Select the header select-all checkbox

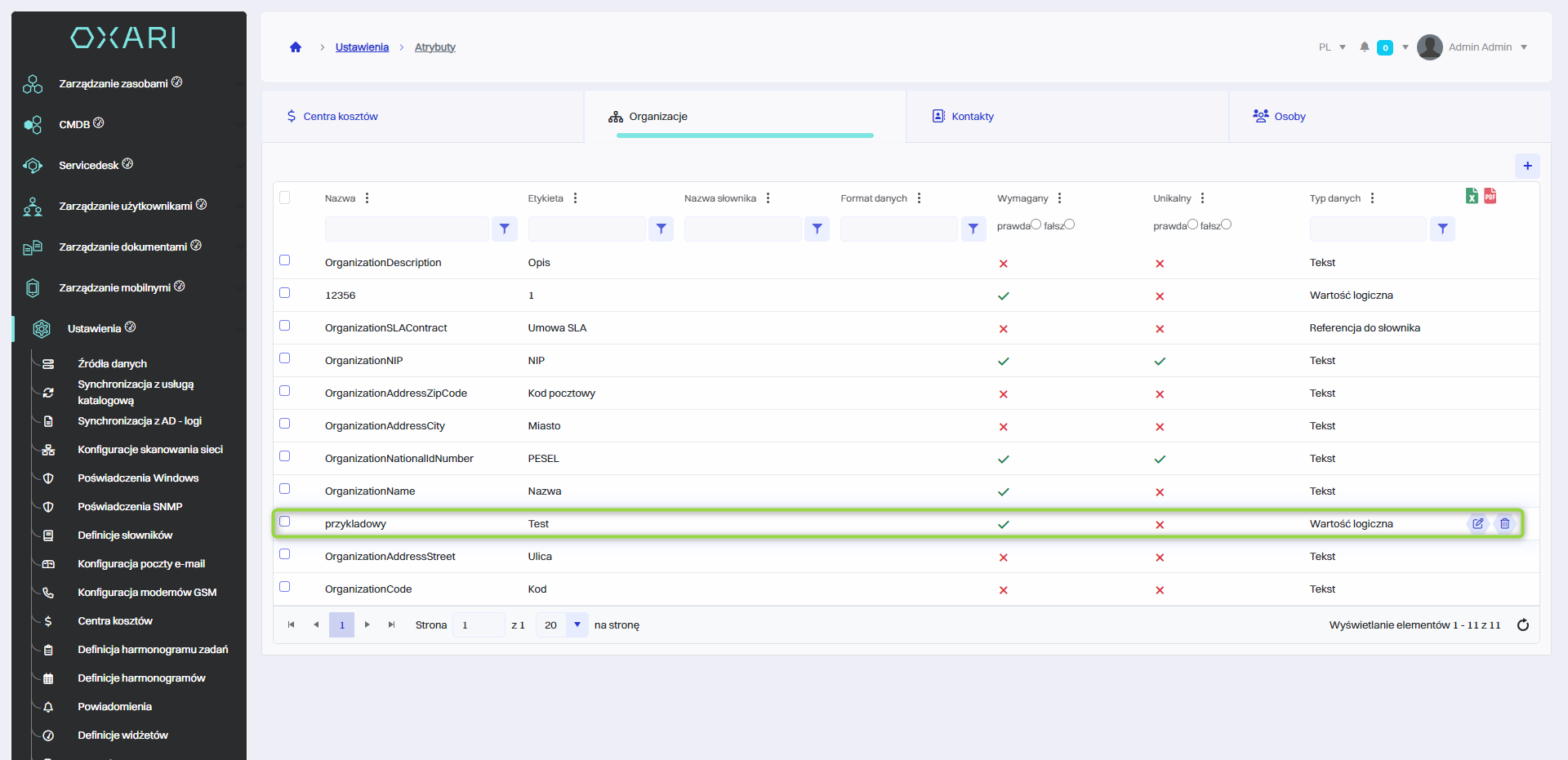[285, 198]
